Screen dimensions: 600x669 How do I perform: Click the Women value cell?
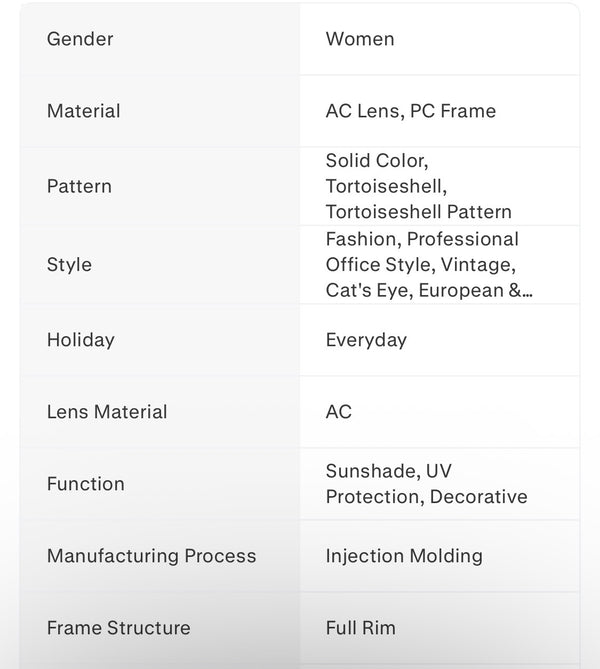[x=440, y=39]
